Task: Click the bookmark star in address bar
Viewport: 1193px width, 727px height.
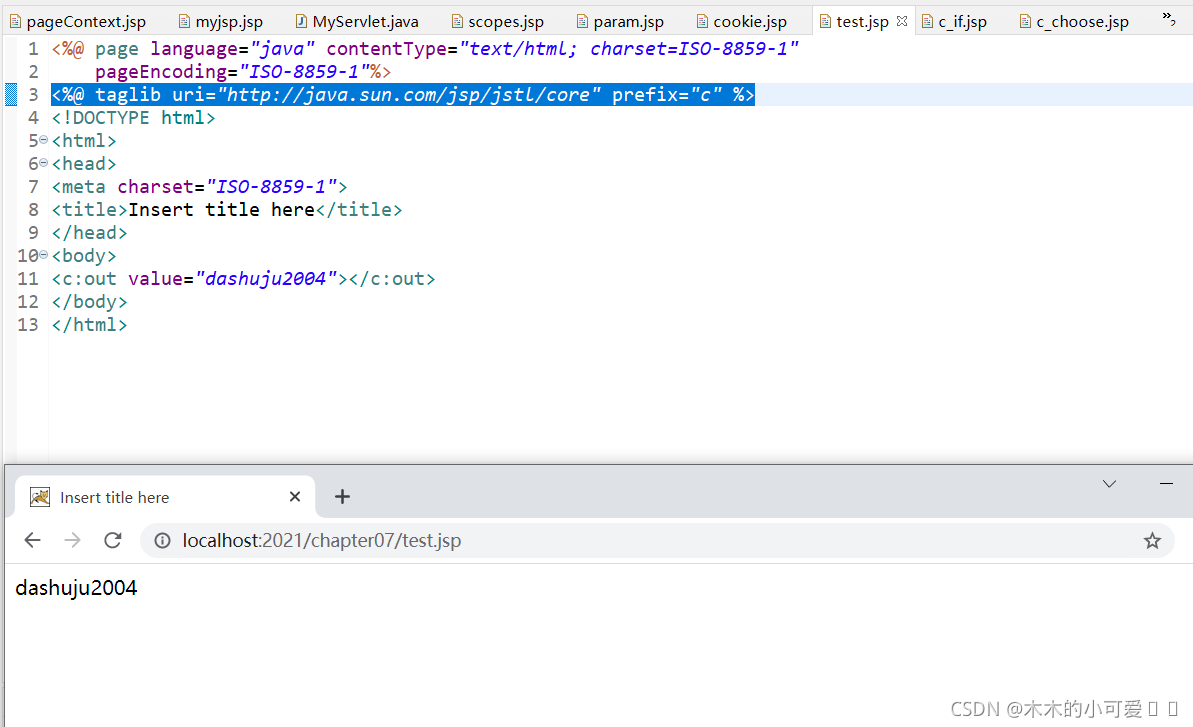Action: (1152, 540)
